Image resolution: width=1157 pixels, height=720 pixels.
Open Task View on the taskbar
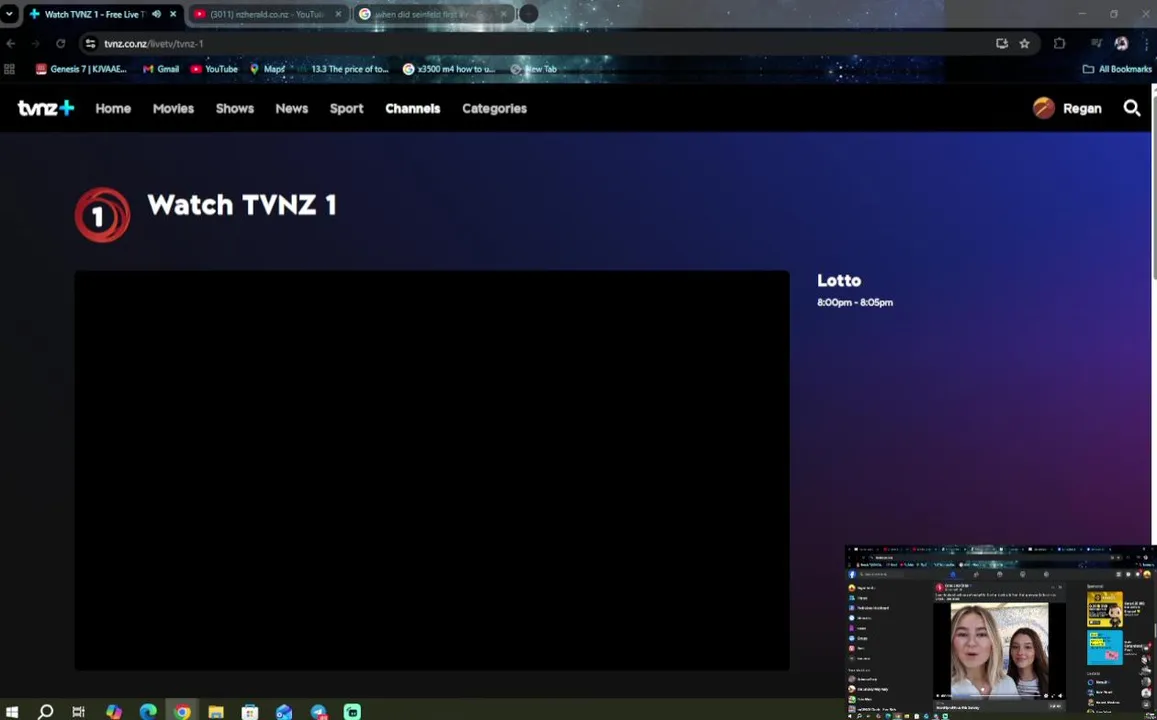(x=78, y=712)
